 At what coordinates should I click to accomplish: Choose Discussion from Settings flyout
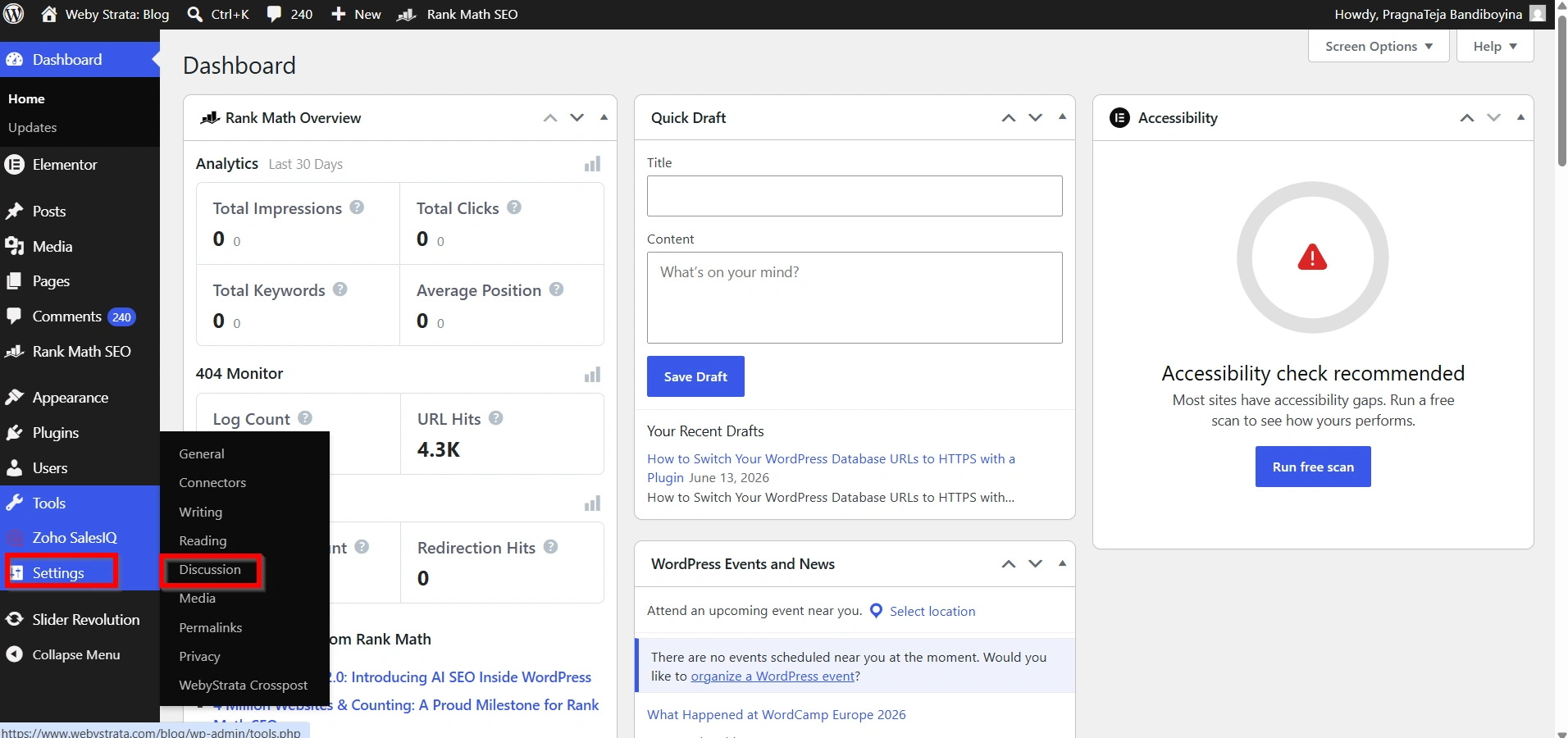212,570
